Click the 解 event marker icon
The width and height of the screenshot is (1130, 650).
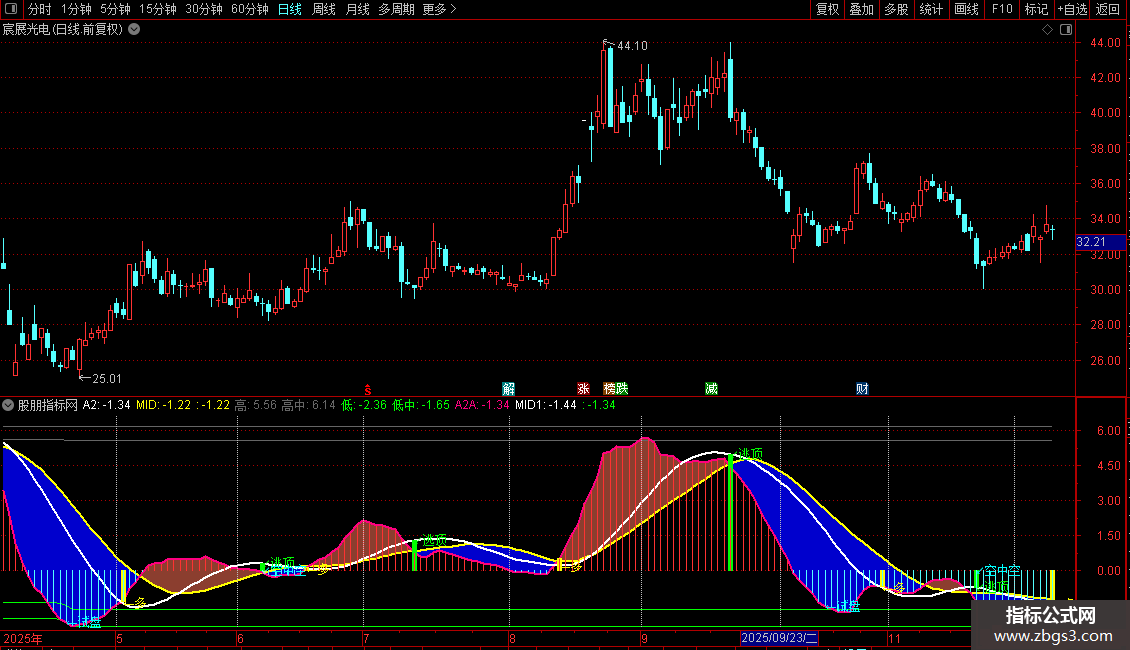508,388
